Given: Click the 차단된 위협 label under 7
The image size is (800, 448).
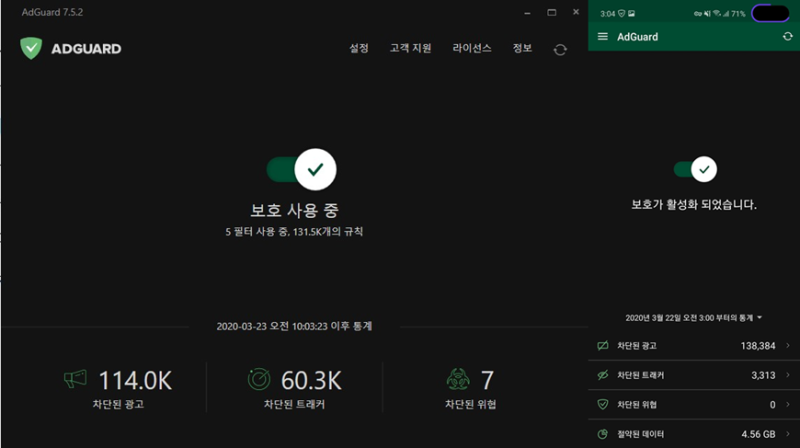Looking at the screenshot, I should click(x=470, y=404).
